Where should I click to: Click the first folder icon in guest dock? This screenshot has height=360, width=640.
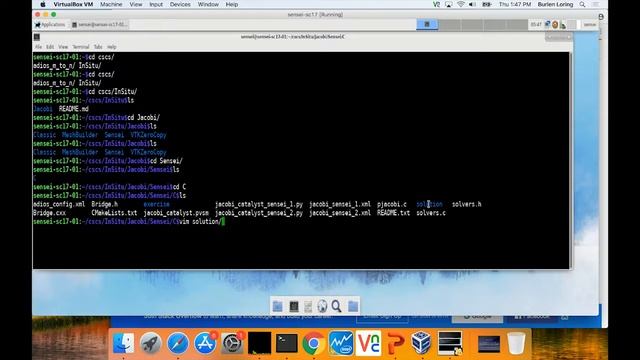278,306
